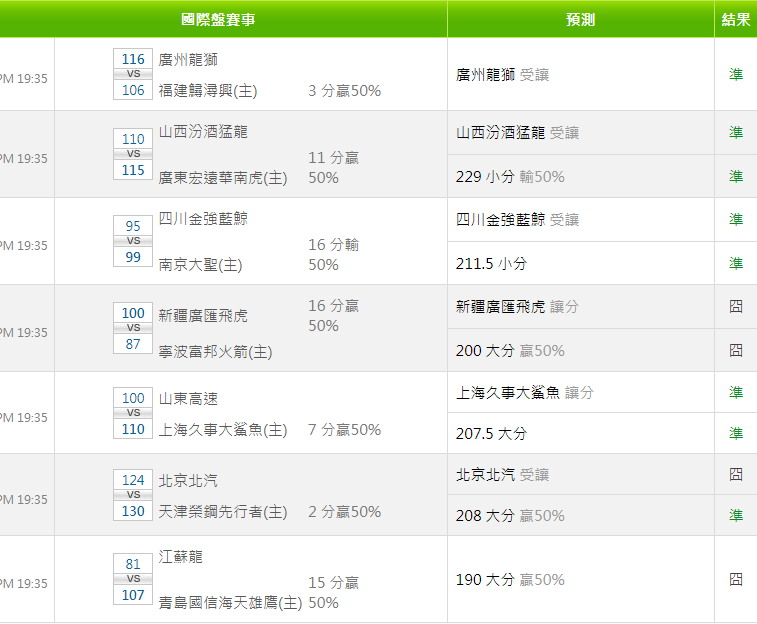Click the 囧 result beside 200 大分
Screen dimensions: 757x624
tap(736, 350)
